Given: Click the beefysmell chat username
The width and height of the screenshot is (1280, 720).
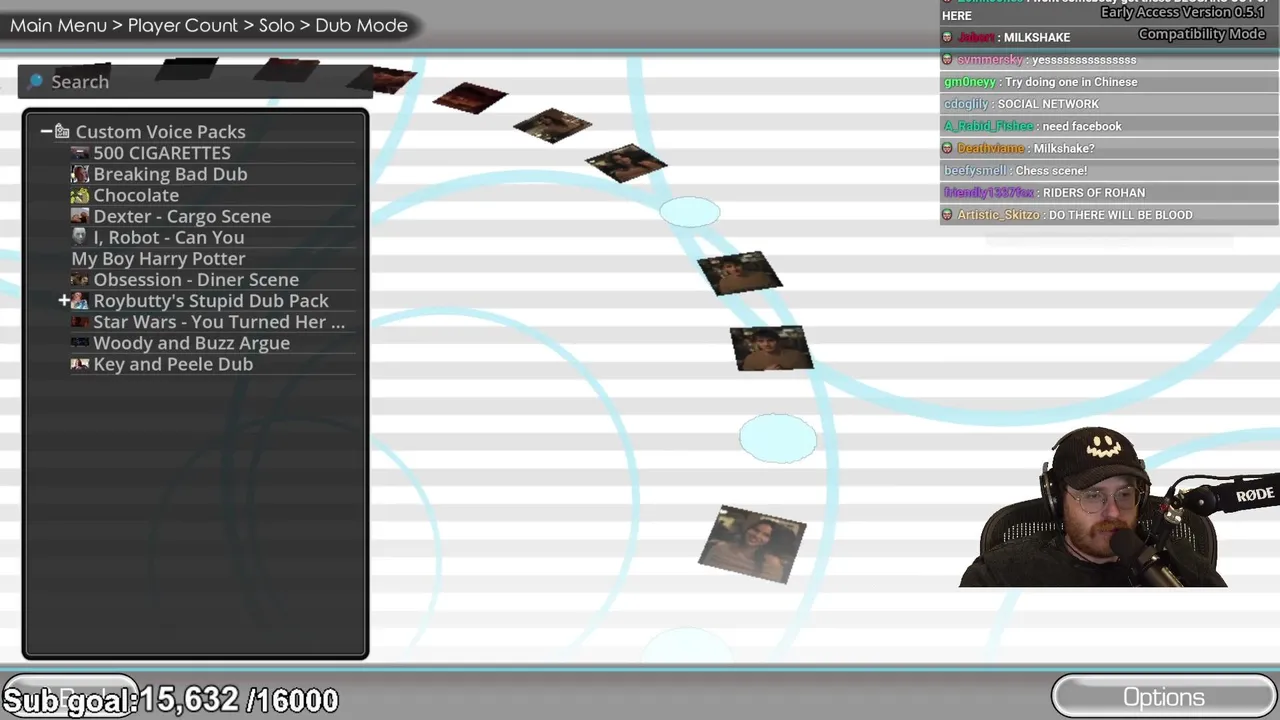Looking at the screenshot, I should coord(975,170).
